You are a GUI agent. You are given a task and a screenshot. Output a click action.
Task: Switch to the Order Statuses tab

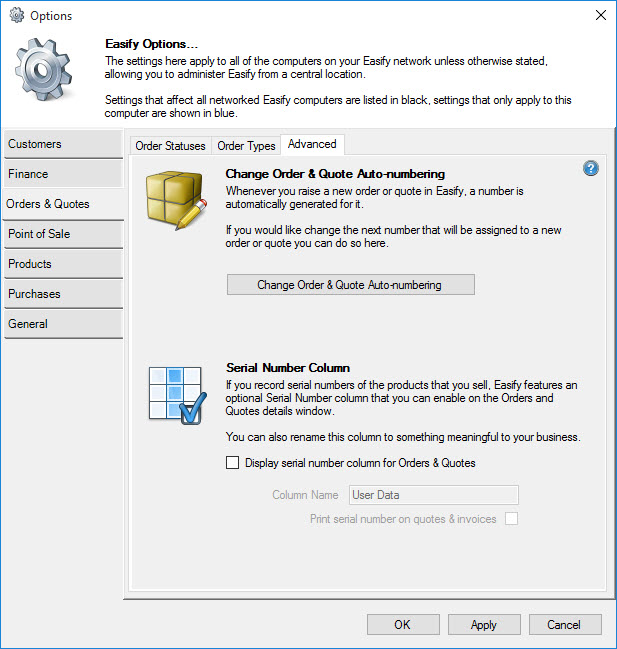coord(170,146)
